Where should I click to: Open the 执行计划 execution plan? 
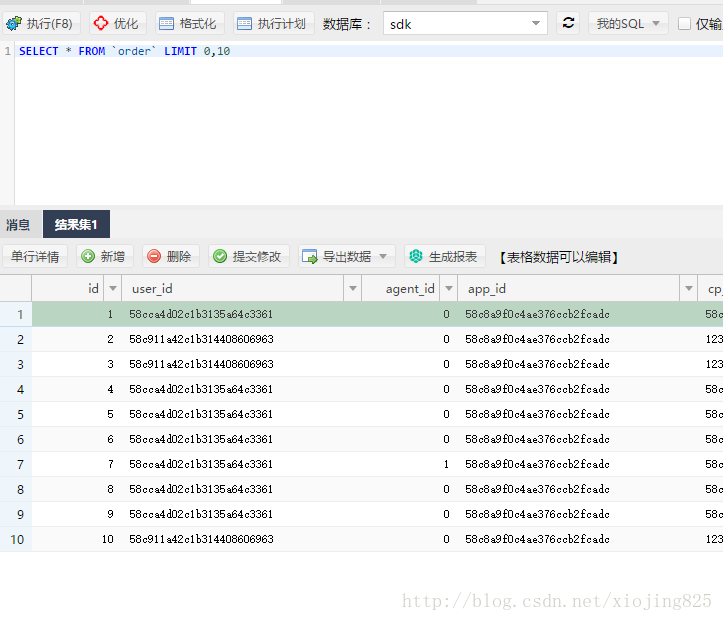tap(273, 24)
